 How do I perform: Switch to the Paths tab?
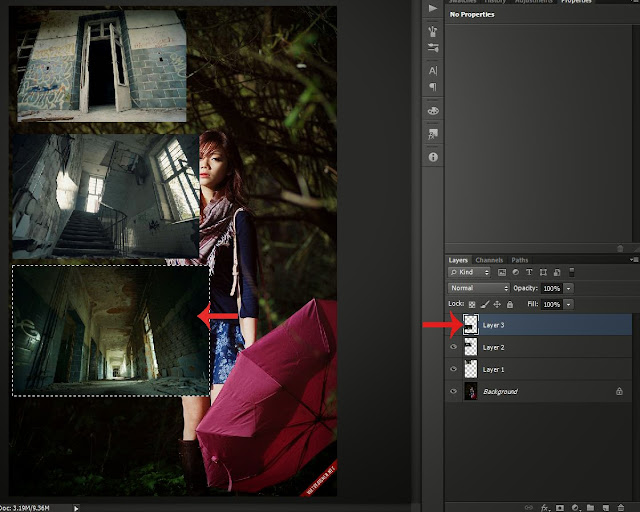pos(520,260)
